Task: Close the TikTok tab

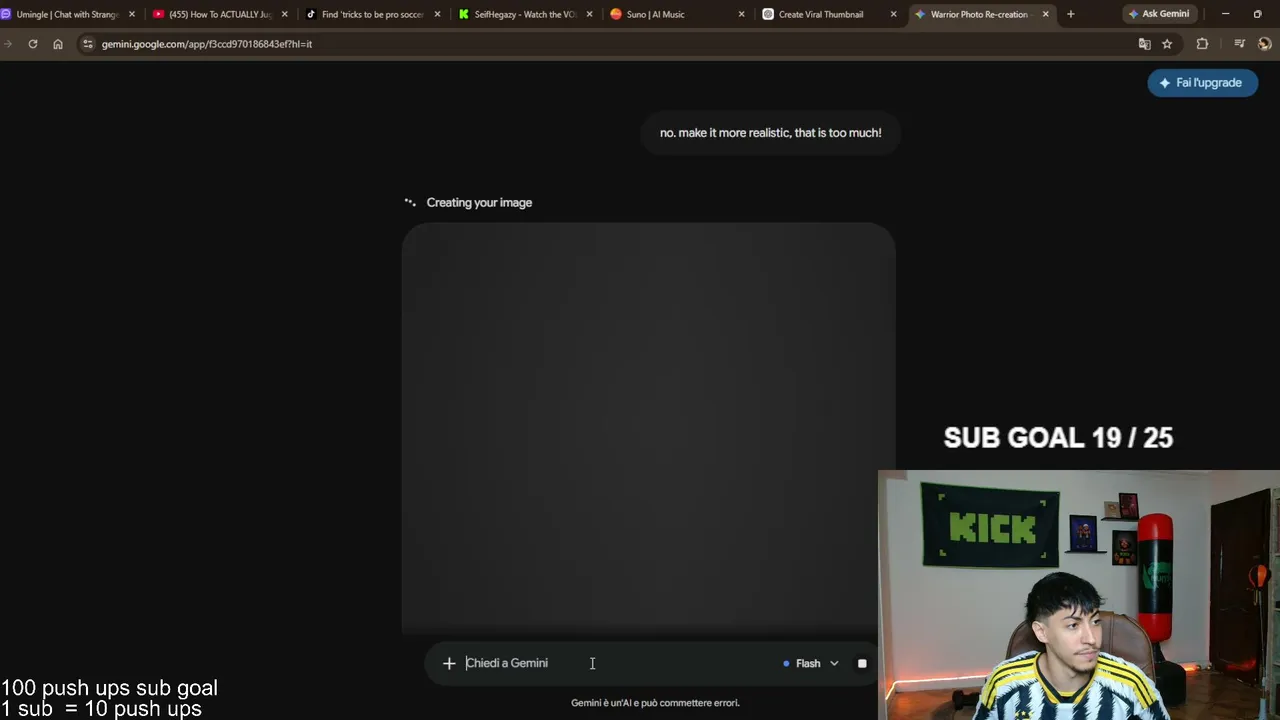Action: pos(437,14)
